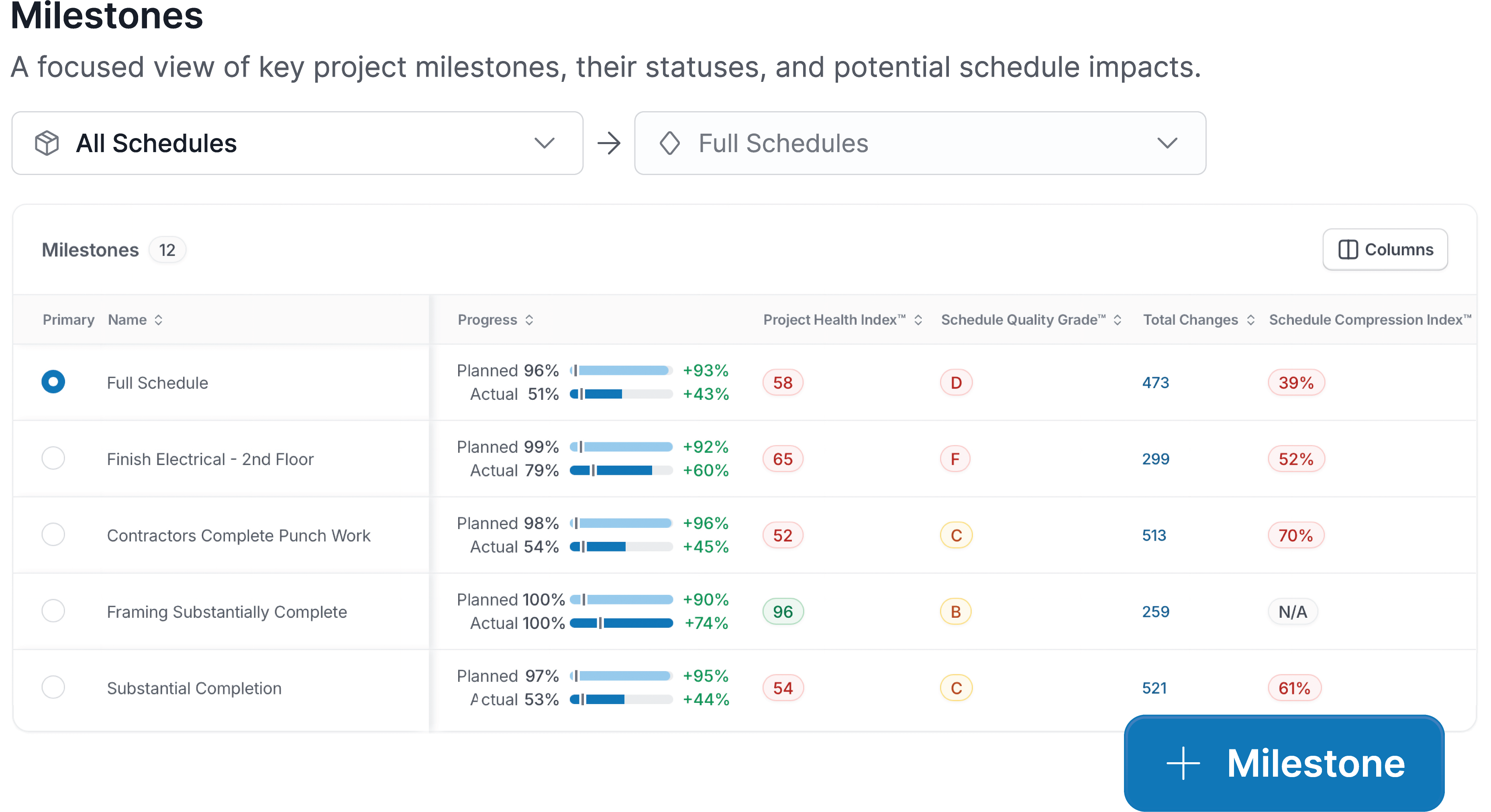
Task: Click compression index 39% badge
Action: point(1296,382)
